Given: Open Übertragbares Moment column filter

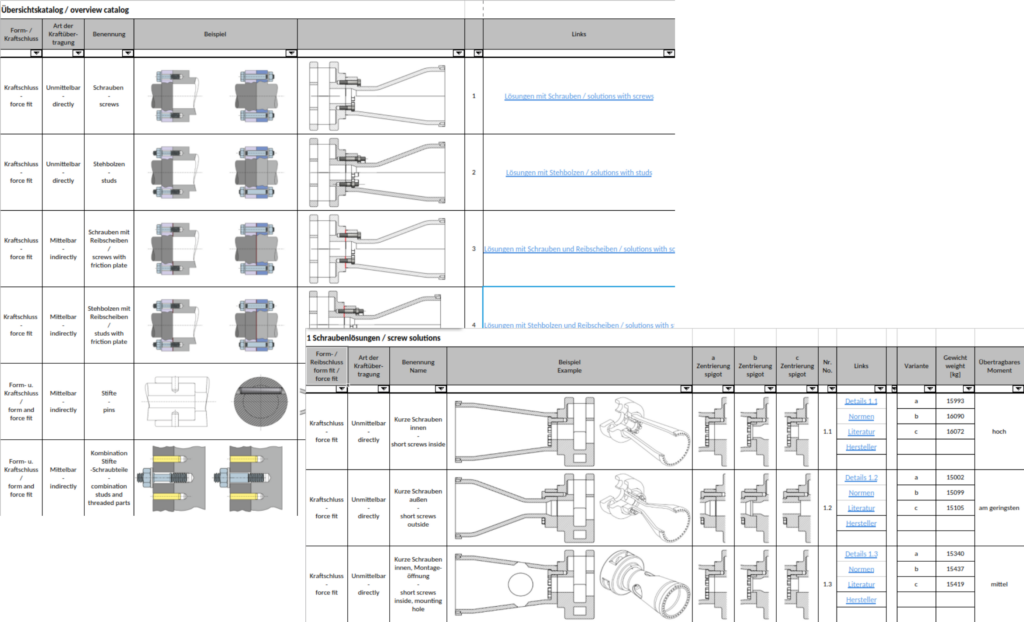Looking at the screenshot, I should (1017, 389).
